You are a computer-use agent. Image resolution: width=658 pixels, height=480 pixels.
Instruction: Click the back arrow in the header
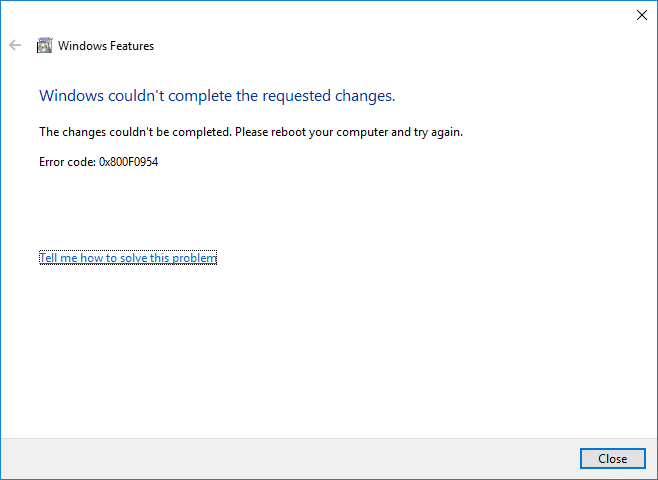tap(15, 45)
